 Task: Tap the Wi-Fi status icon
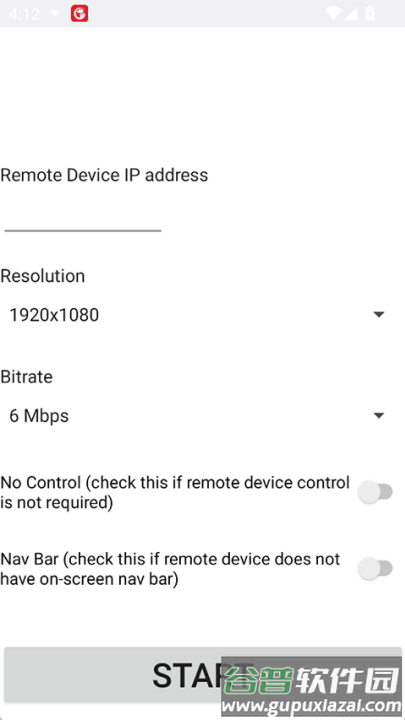(333, 13)
